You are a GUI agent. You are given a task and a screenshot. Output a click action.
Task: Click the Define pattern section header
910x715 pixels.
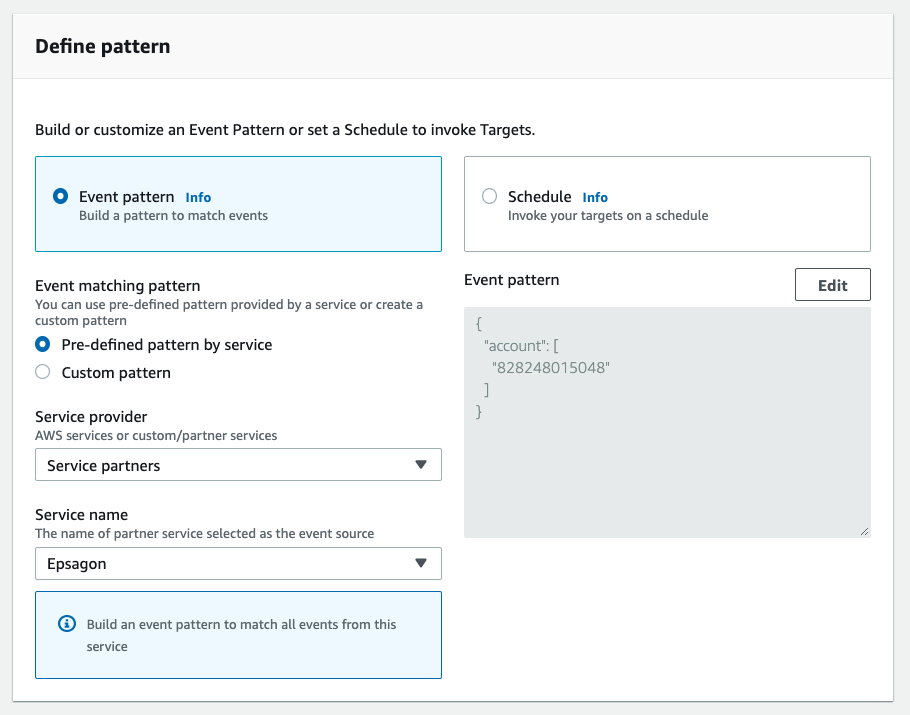click(103, 46)
